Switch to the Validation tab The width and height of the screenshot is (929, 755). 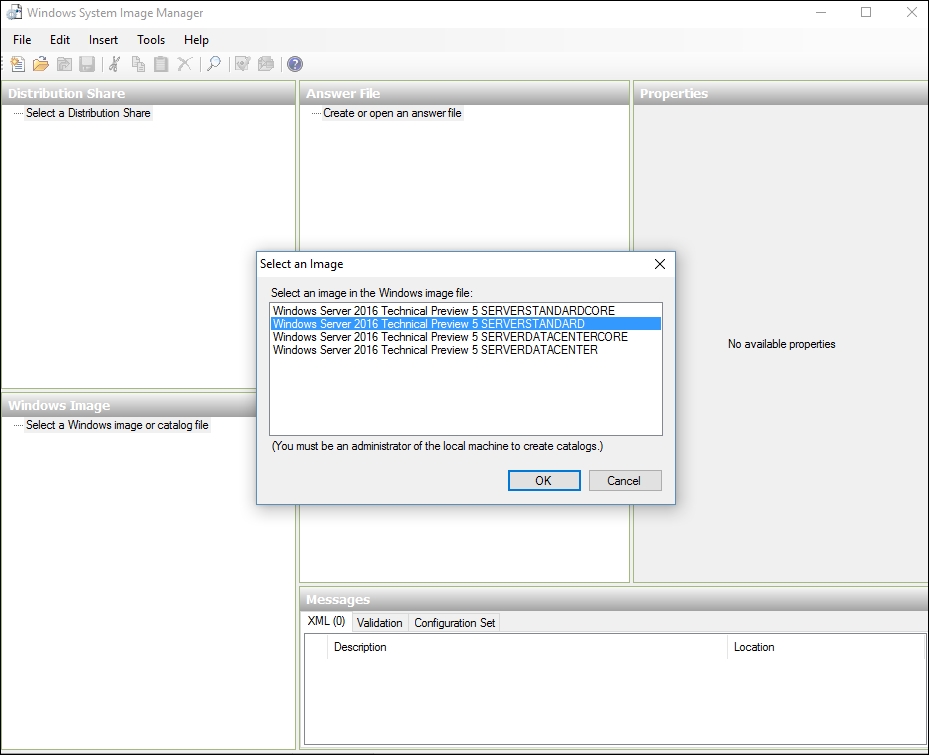379,623
